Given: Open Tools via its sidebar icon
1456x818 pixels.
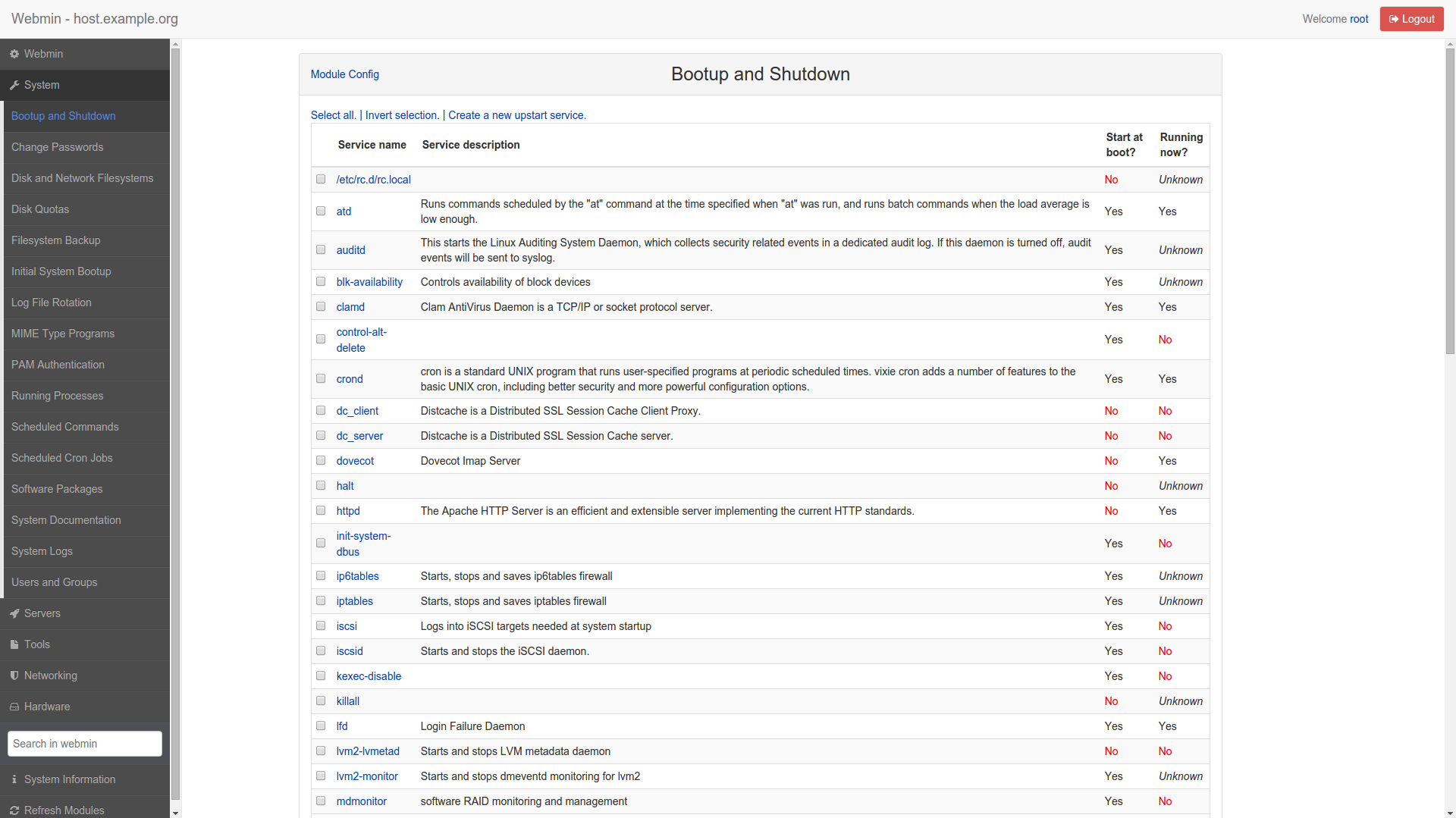Looking at the screenshot, I should [x=15, y=644].
